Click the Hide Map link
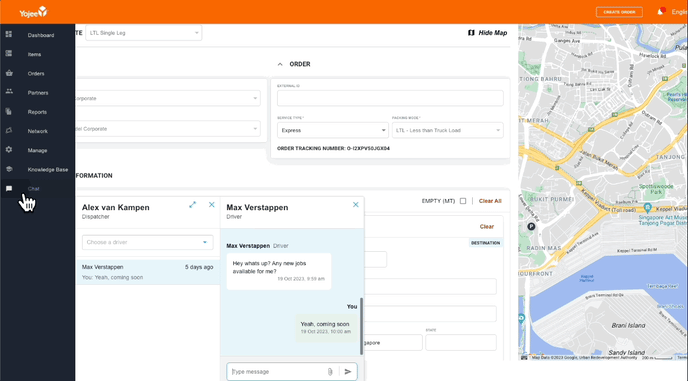This screenshot has width=688, height=381. (493, 32)
